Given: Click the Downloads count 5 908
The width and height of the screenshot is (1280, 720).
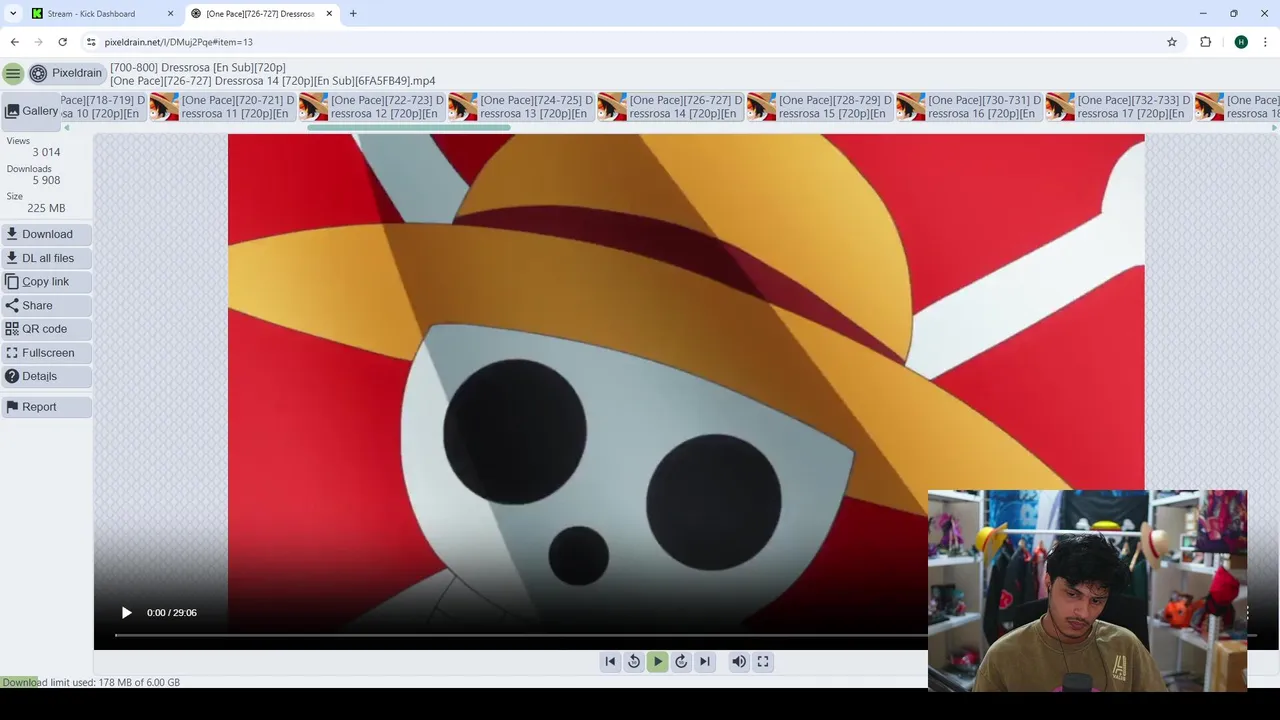Looking at the screenshot, I should click(46, 180).
